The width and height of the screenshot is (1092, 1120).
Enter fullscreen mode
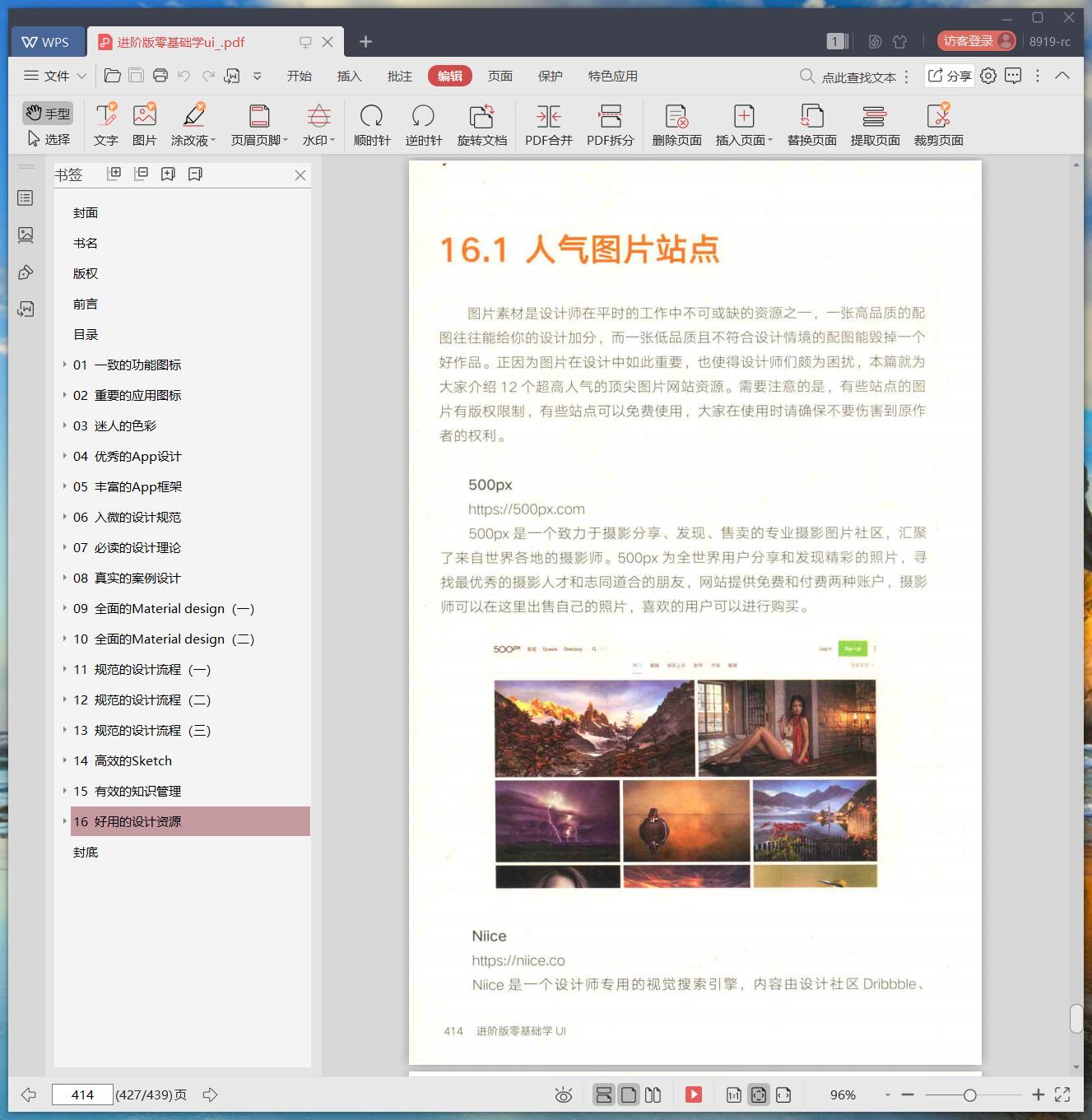tap(1062, 1094)
